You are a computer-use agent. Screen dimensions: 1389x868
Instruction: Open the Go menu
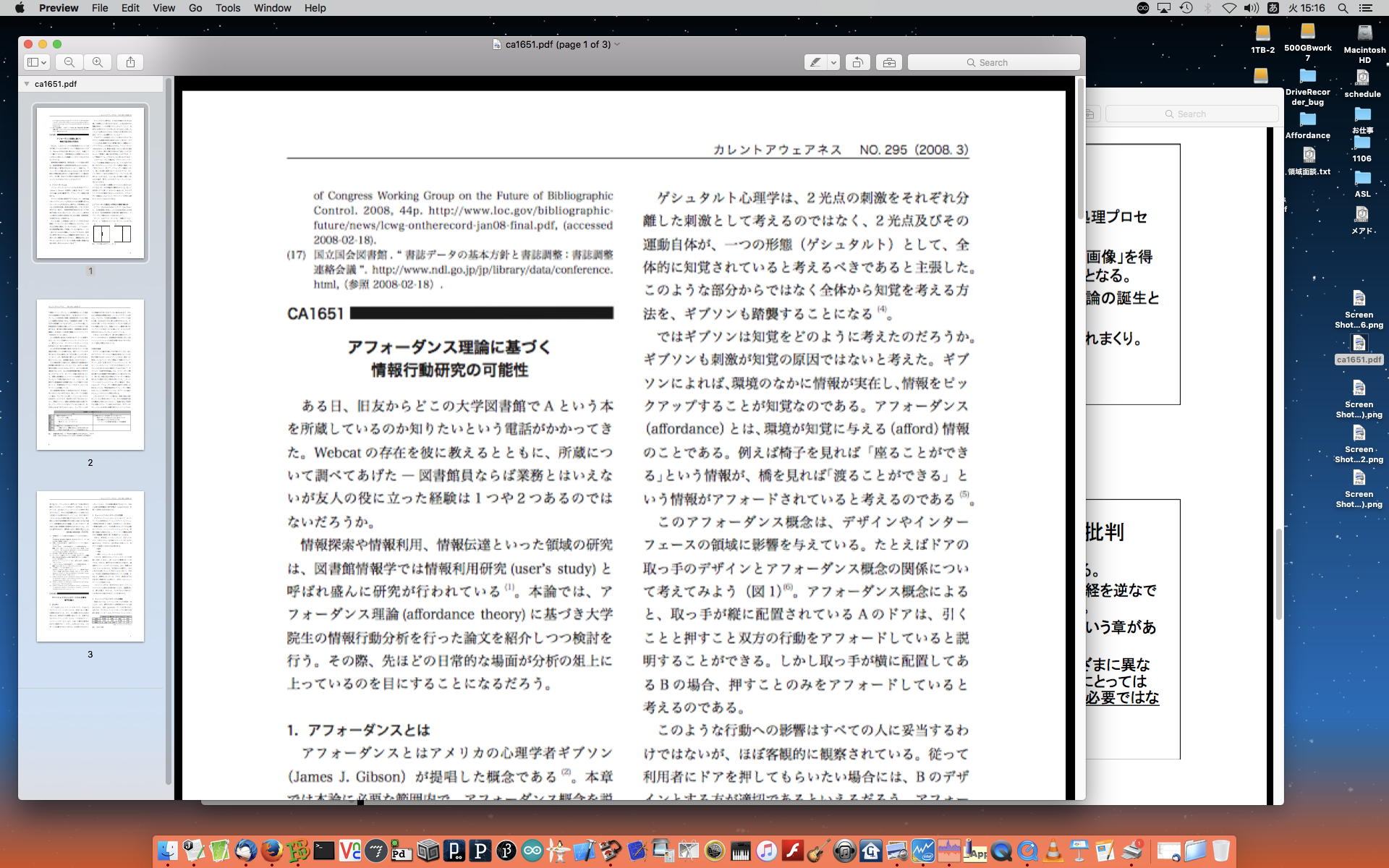tap(195, 8)
